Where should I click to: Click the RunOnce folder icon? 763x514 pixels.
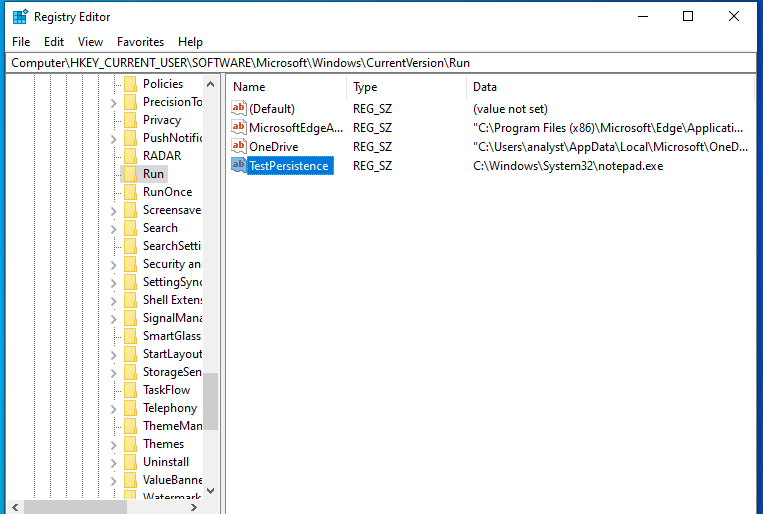tap(129, 192)
